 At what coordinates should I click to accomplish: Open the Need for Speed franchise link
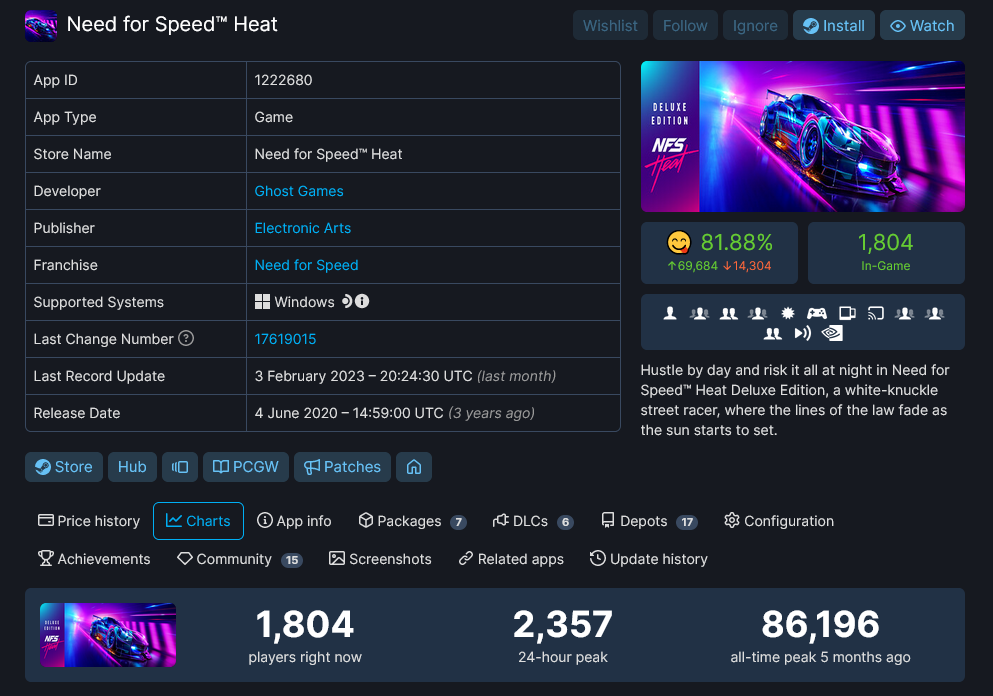click(x=307, y=265)
